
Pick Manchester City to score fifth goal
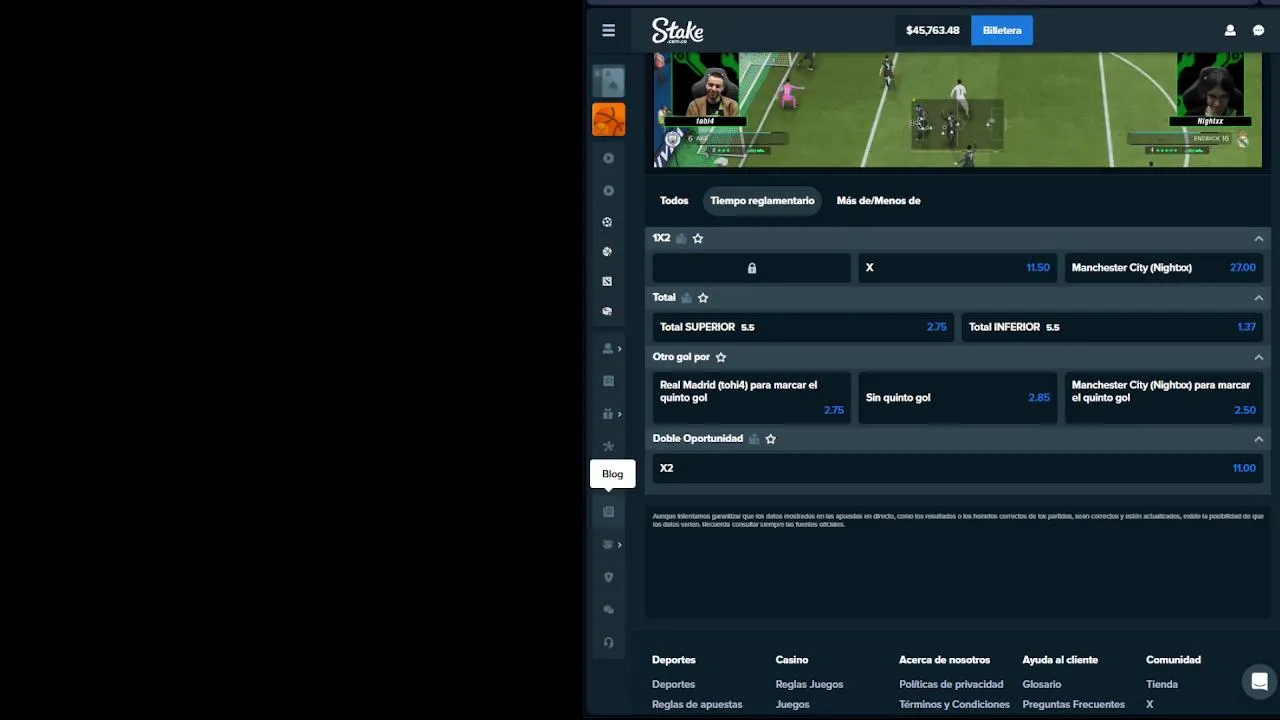pos(1163,397)
